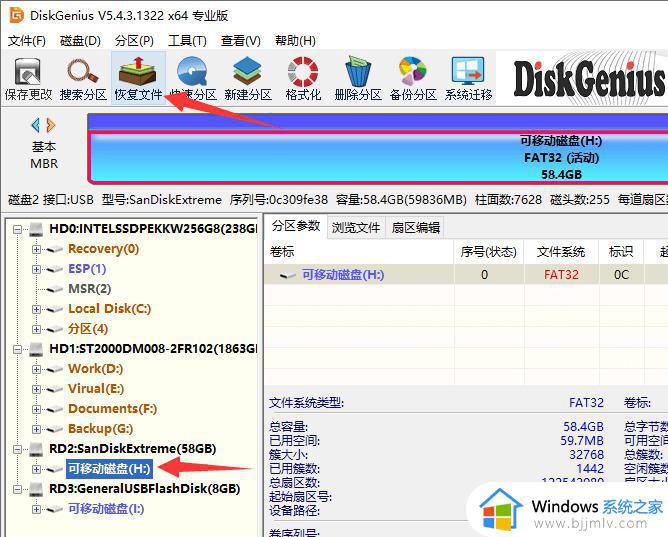
Task: Open the 文件(F) menu
Action: [27, 40]
